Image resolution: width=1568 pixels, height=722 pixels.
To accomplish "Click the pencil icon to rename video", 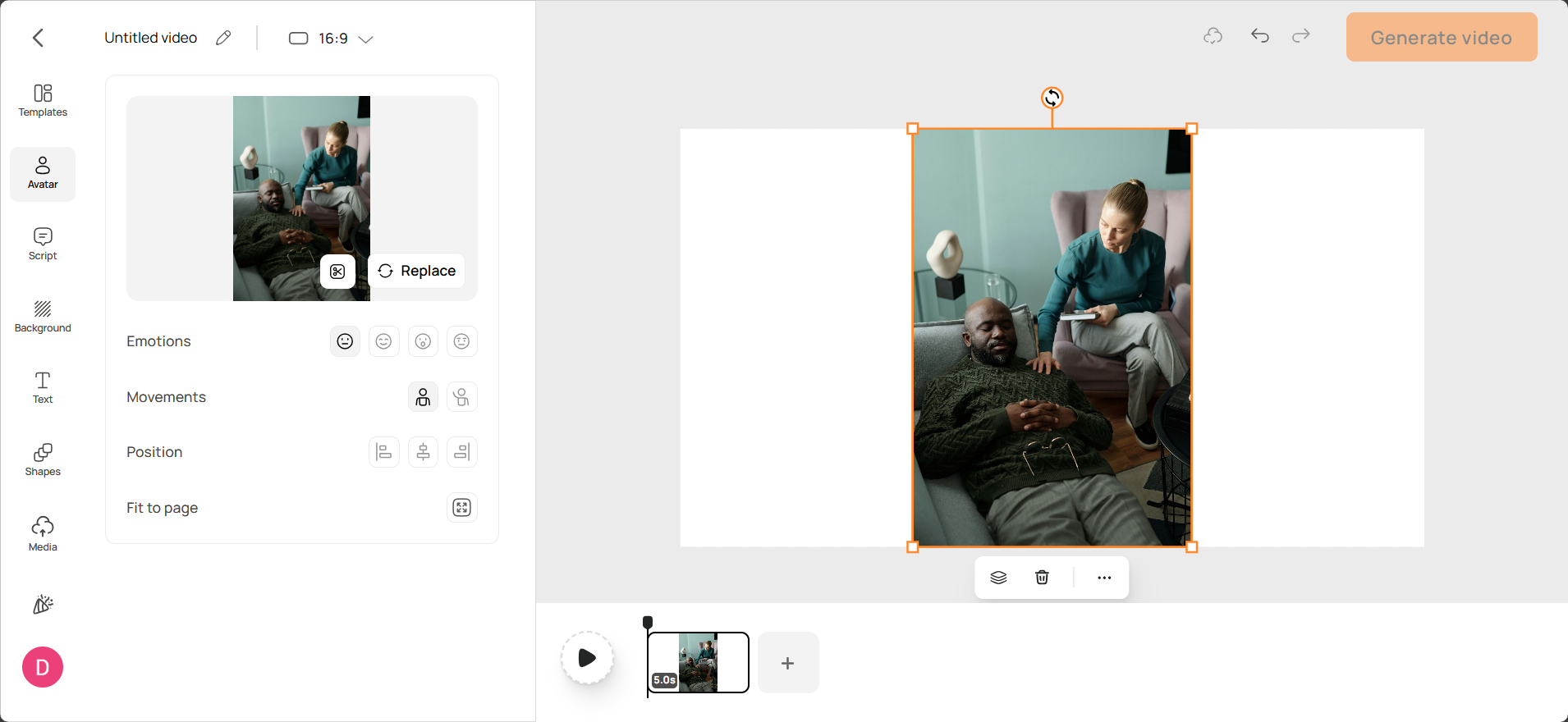I will (x=223, y=38).
